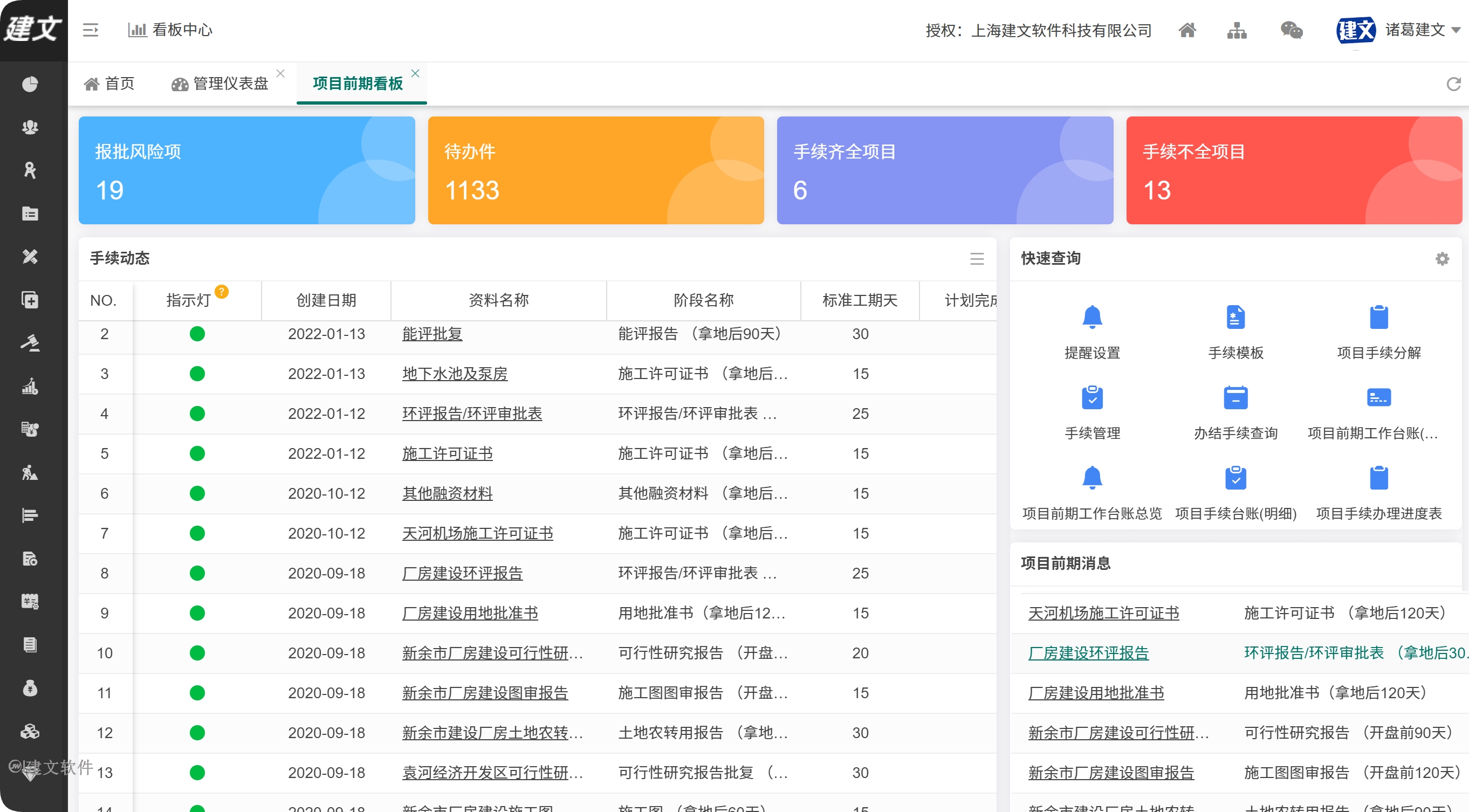
Task: Open 手续管理 icon
Action: tap(1092, 397)
